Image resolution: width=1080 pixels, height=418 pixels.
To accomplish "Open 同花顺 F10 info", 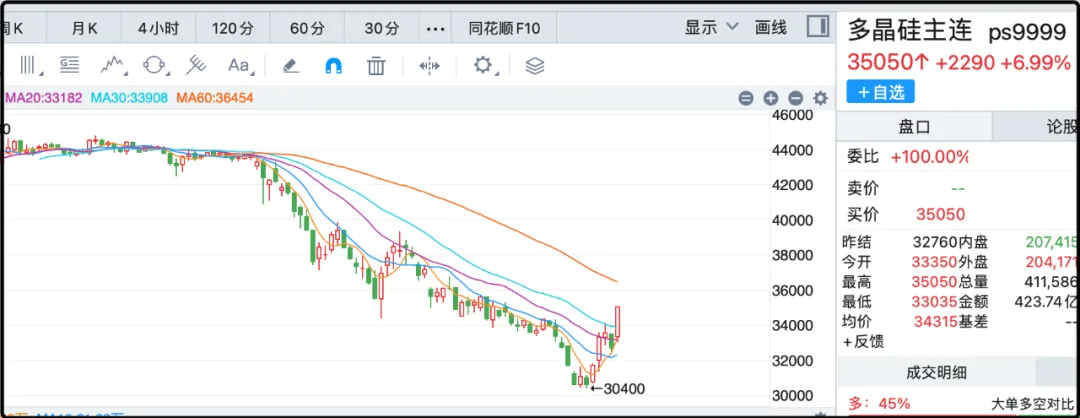I will point(504,27).
